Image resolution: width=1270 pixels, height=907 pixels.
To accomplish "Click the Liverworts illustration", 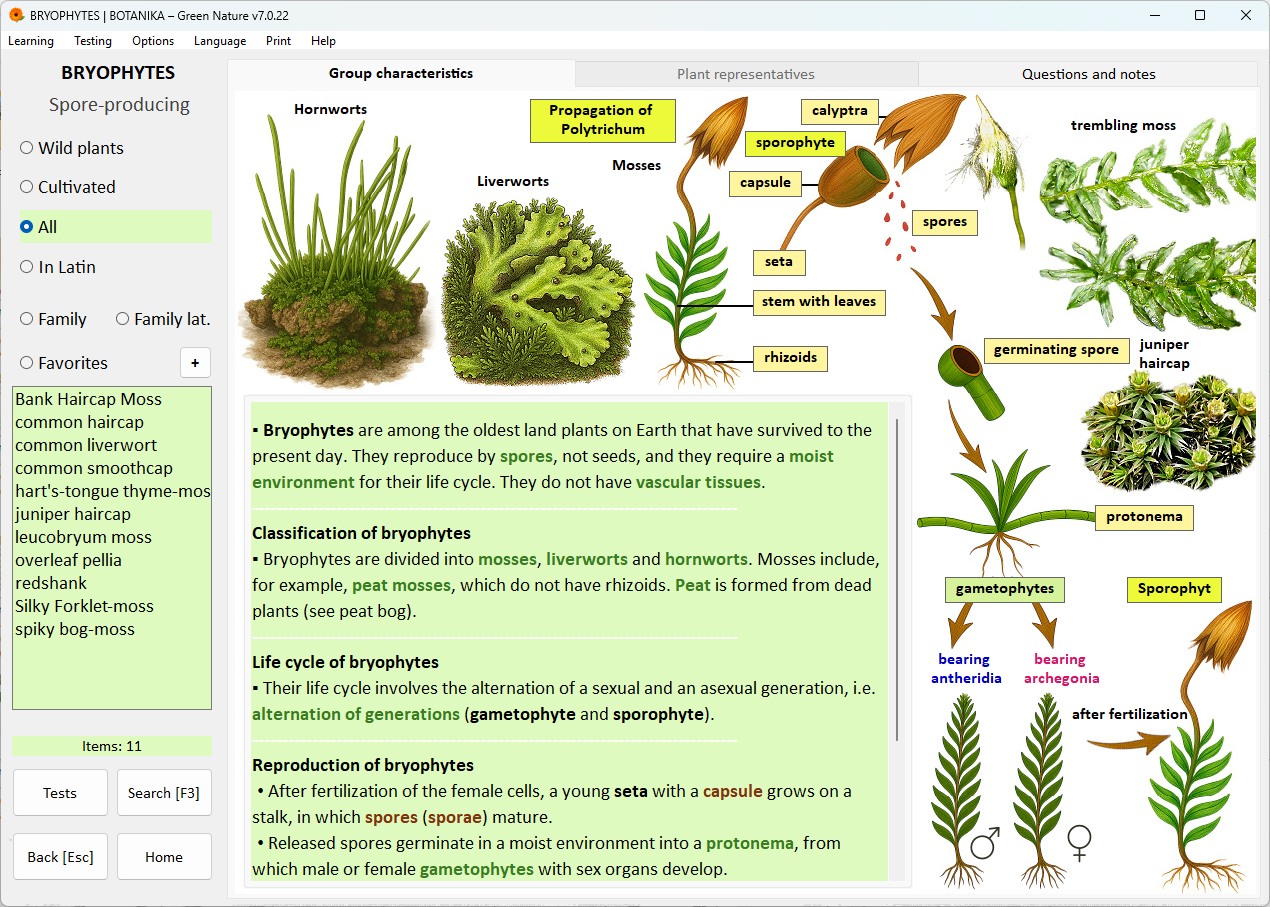I will point(538,290).
